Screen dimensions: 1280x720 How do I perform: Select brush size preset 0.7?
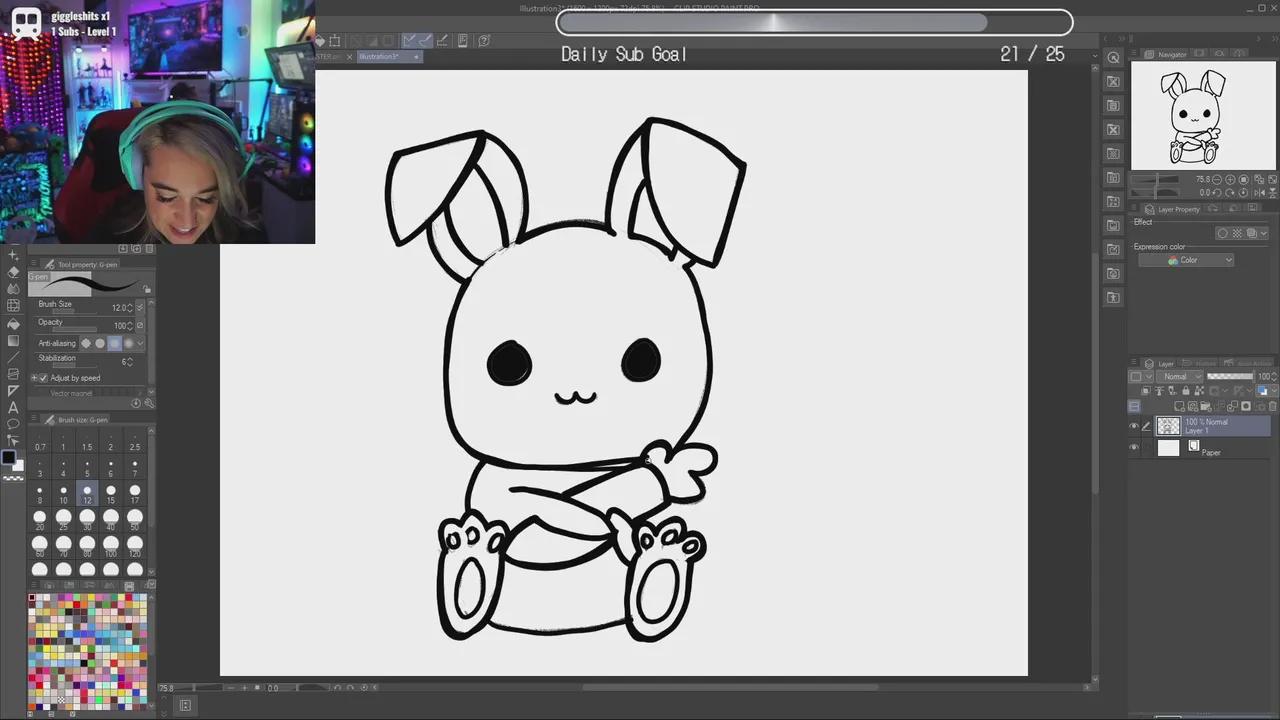tap(39, 440)
